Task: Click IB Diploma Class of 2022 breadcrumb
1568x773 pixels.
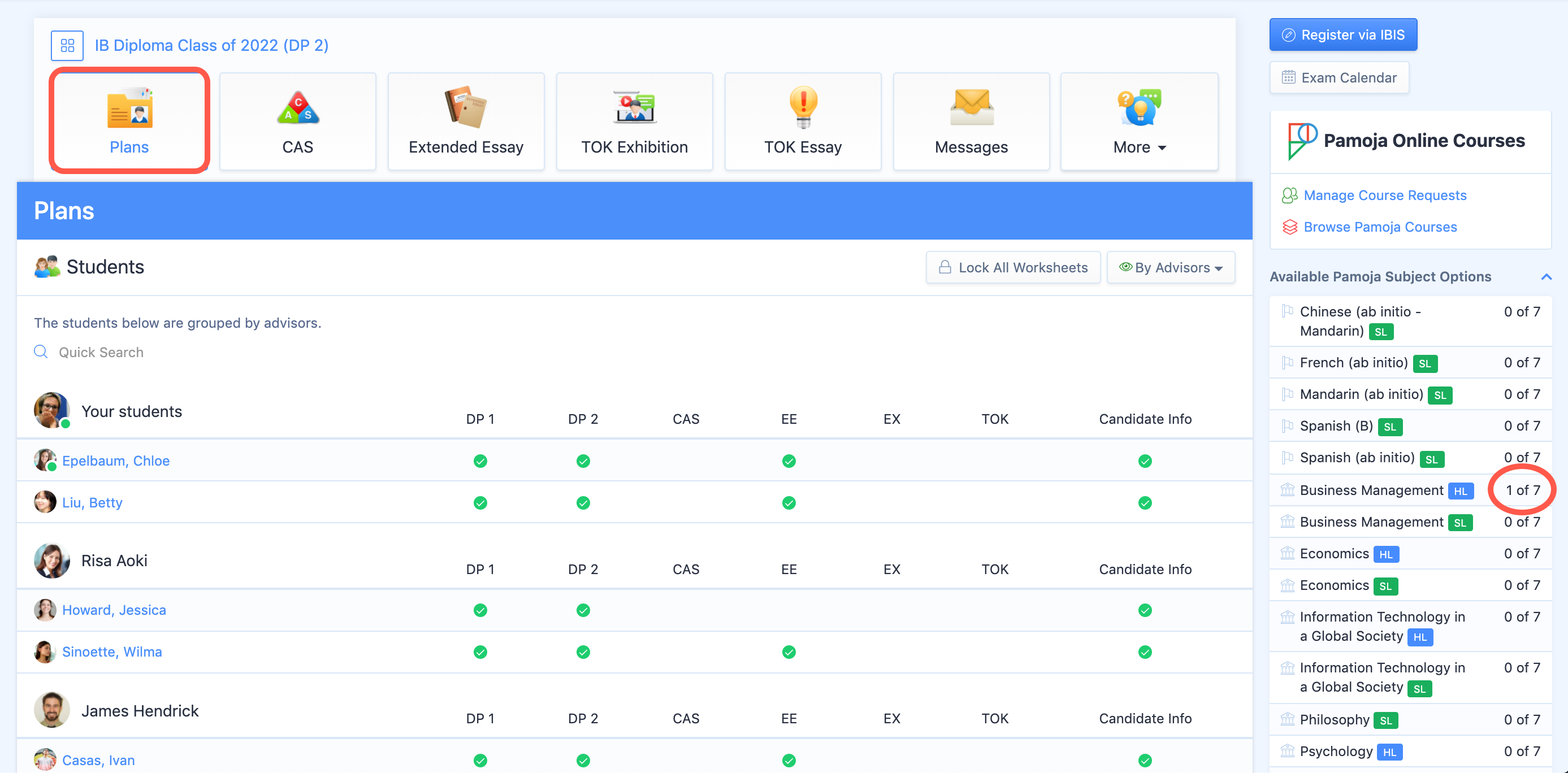Action: 211,46
